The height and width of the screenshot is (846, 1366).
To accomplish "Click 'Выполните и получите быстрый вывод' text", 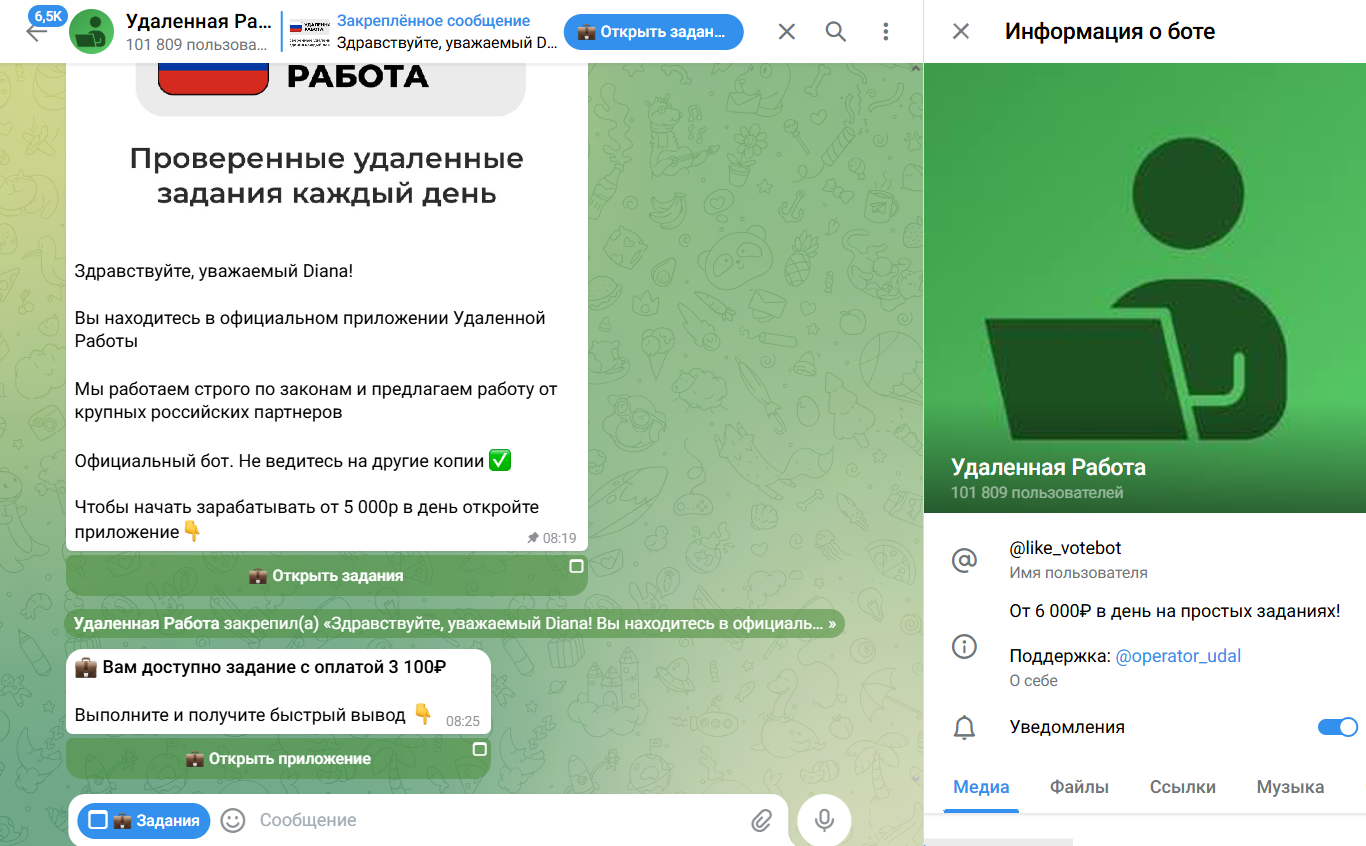I will point(240,715).
